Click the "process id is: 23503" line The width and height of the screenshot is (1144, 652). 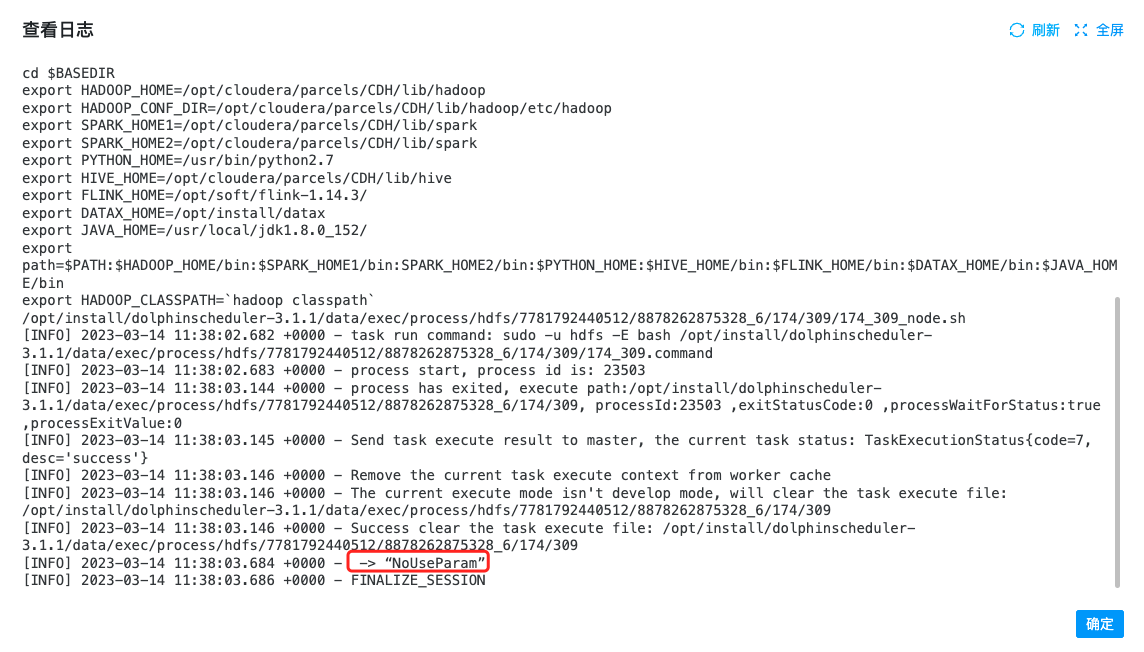(x=333, y=370)
